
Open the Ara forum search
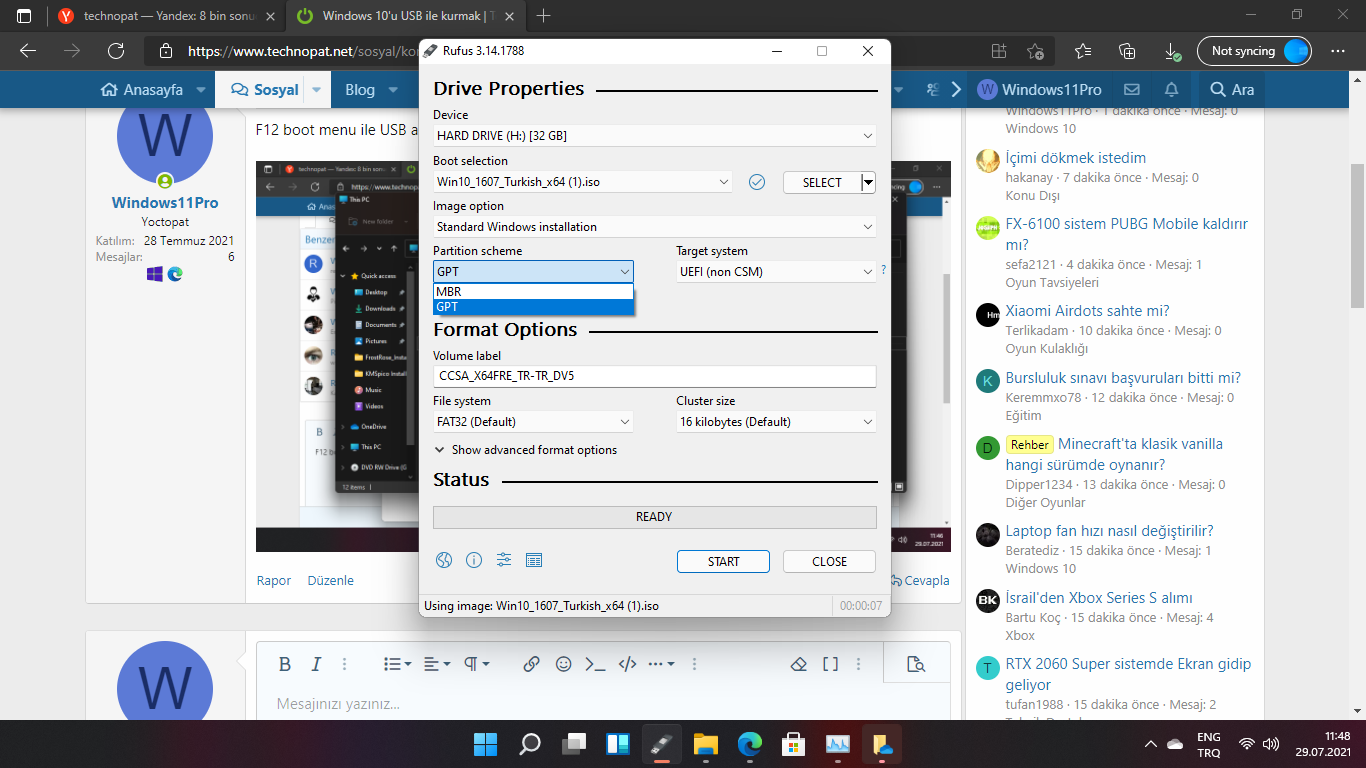[1231, 89]
